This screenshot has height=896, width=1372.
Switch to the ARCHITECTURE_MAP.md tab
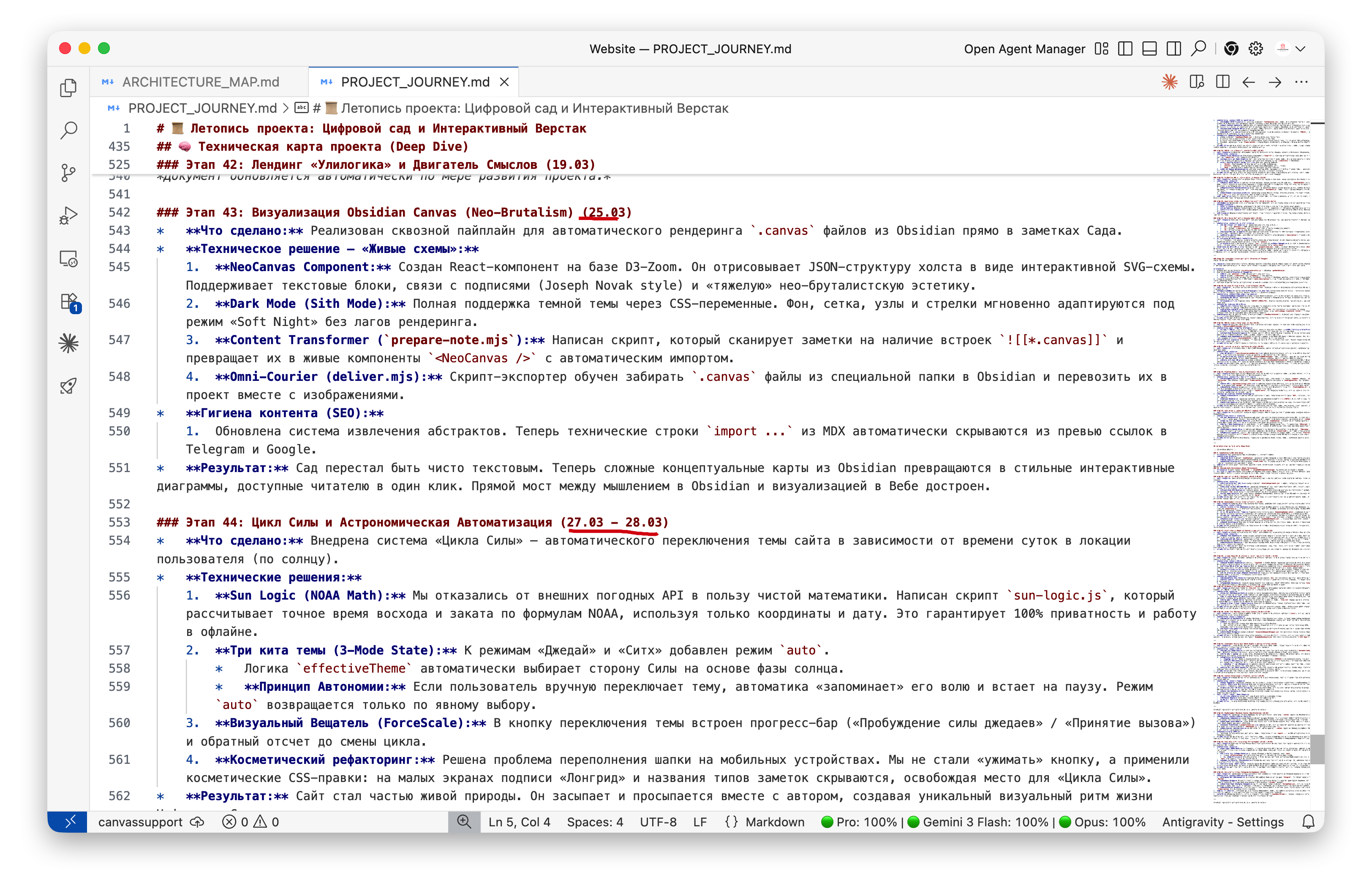(x=200, y=82)
